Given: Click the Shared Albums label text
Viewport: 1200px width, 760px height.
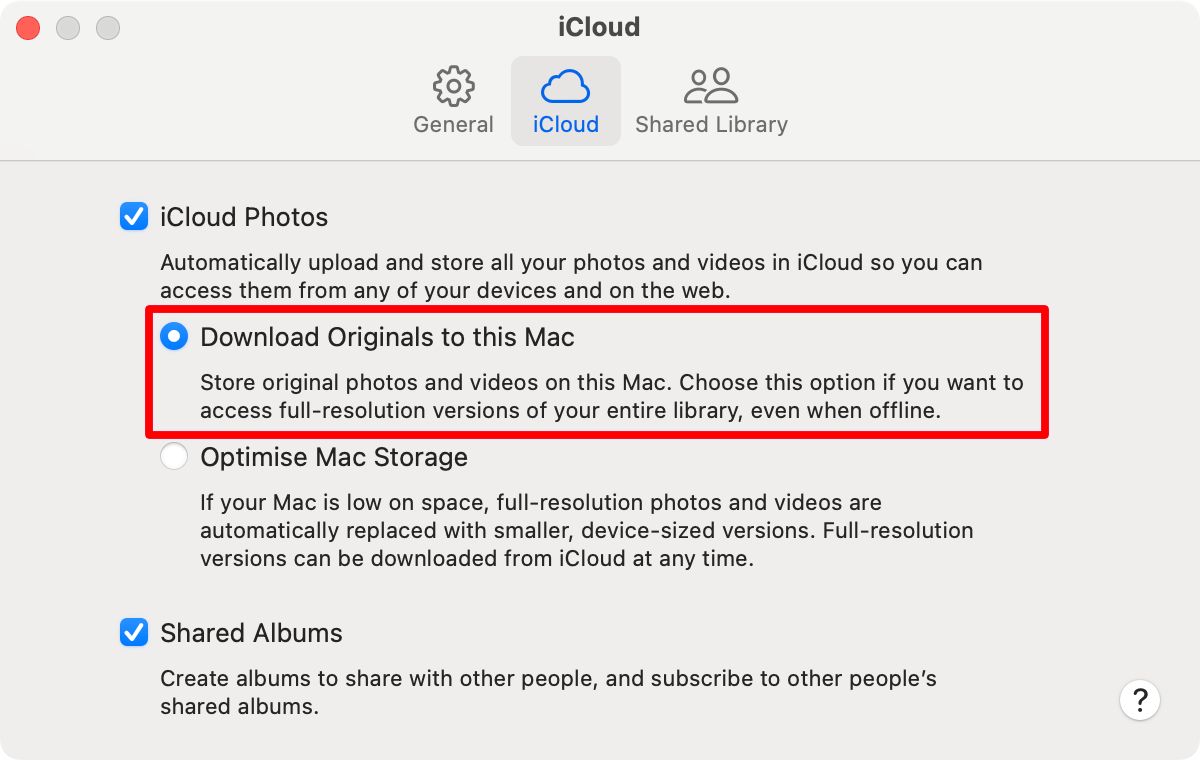Looking at the screenshot, I should point(251,632).
